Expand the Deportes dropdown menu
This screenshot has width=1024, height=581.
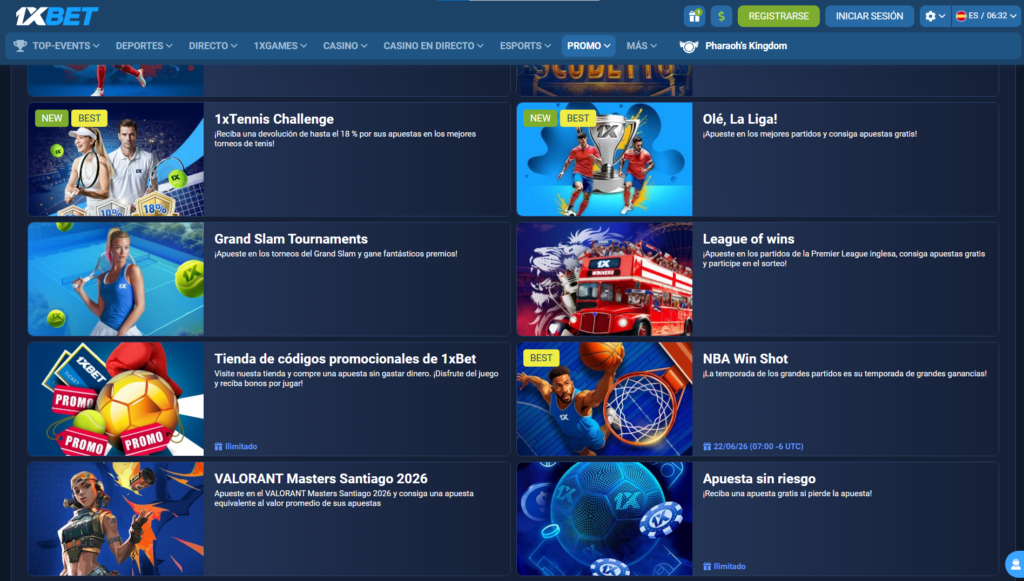[x=144, y=46]
